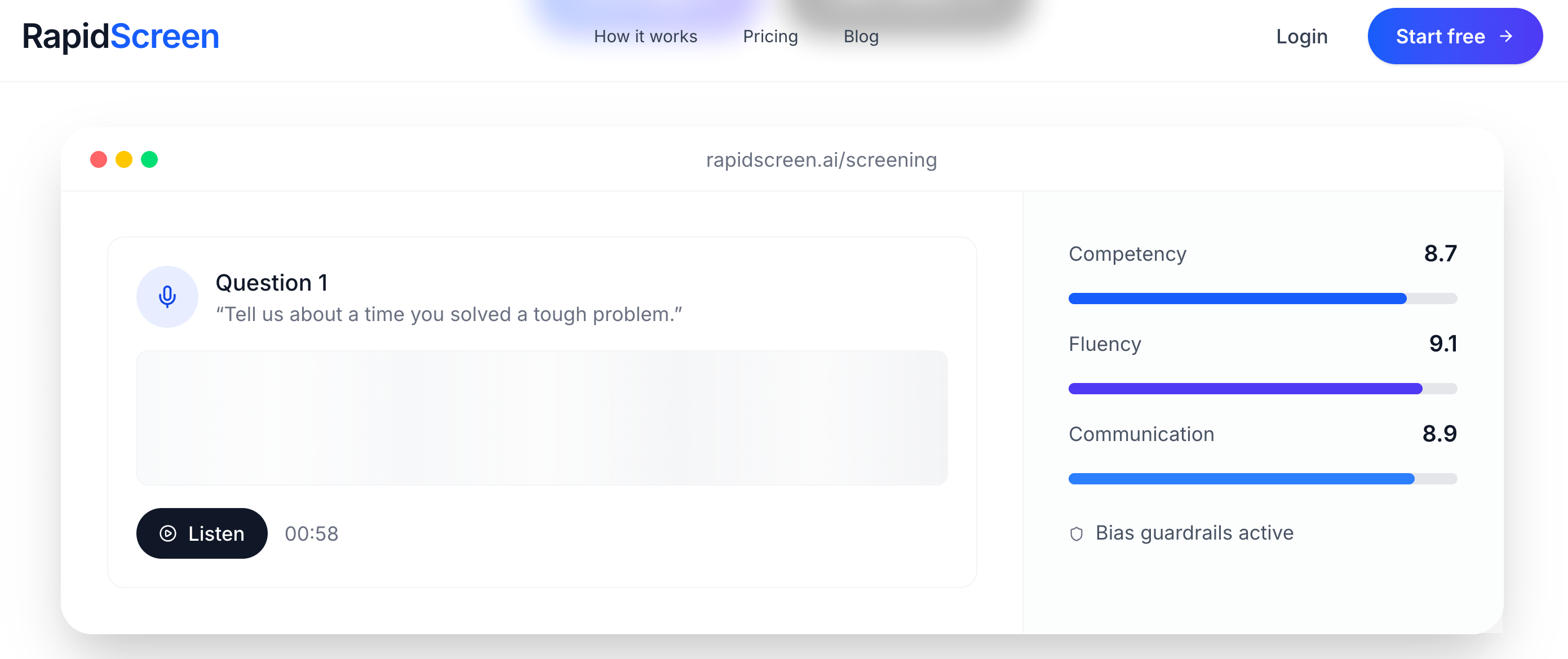Click the play icon inside Listen button

pos(168,533)
